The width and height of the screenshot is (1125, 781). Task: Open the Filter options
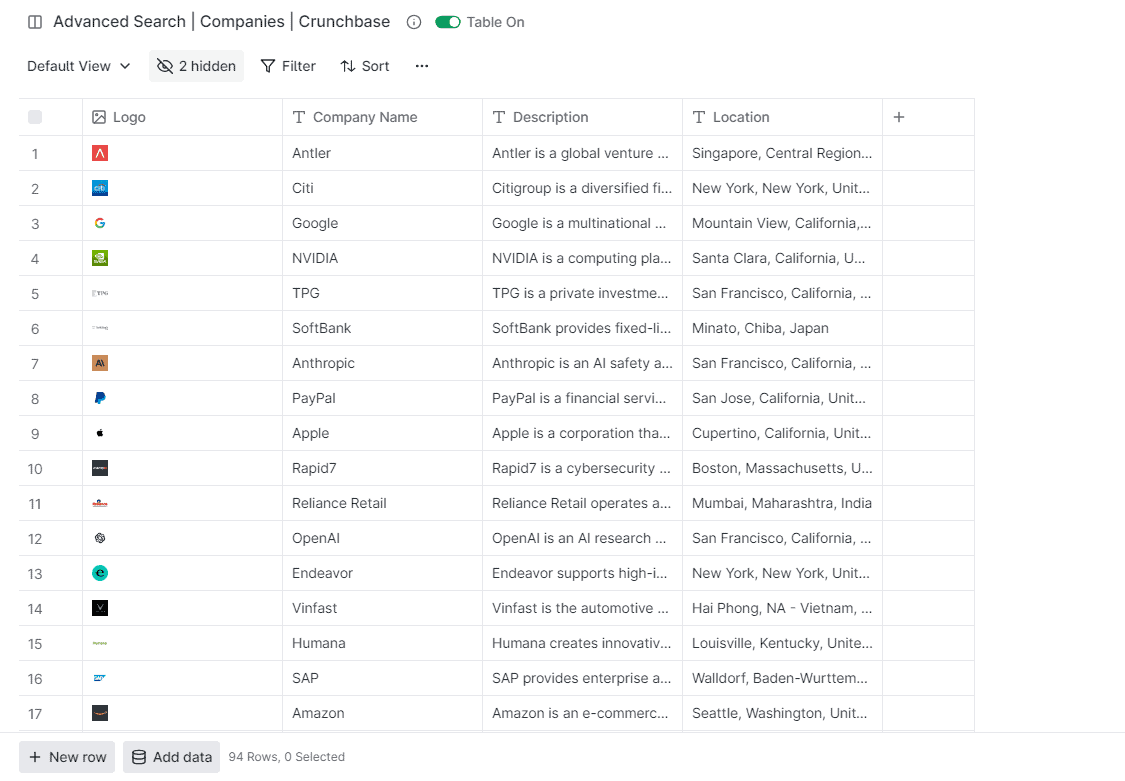click(x=288, y=66)
